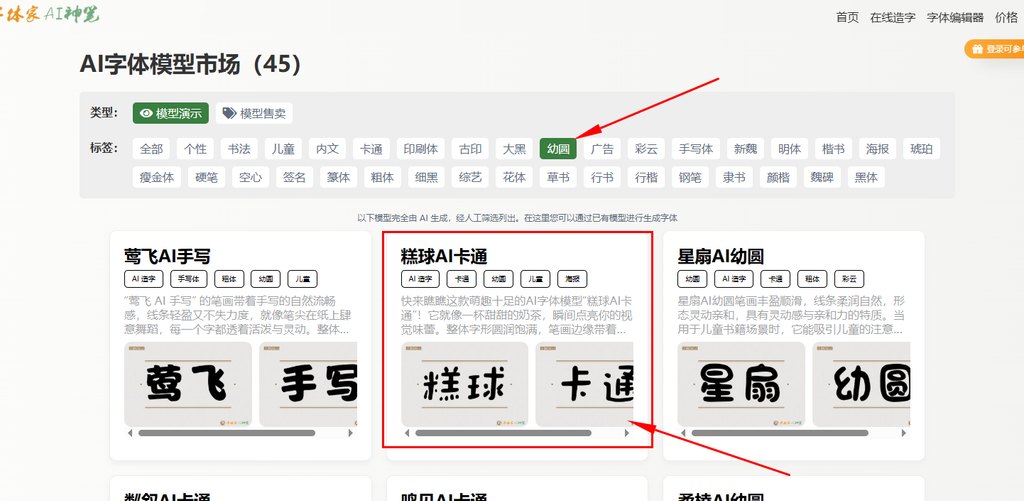
Task: Filter by the 粗体 tag in the filter bar
Action: coord(383,177)
